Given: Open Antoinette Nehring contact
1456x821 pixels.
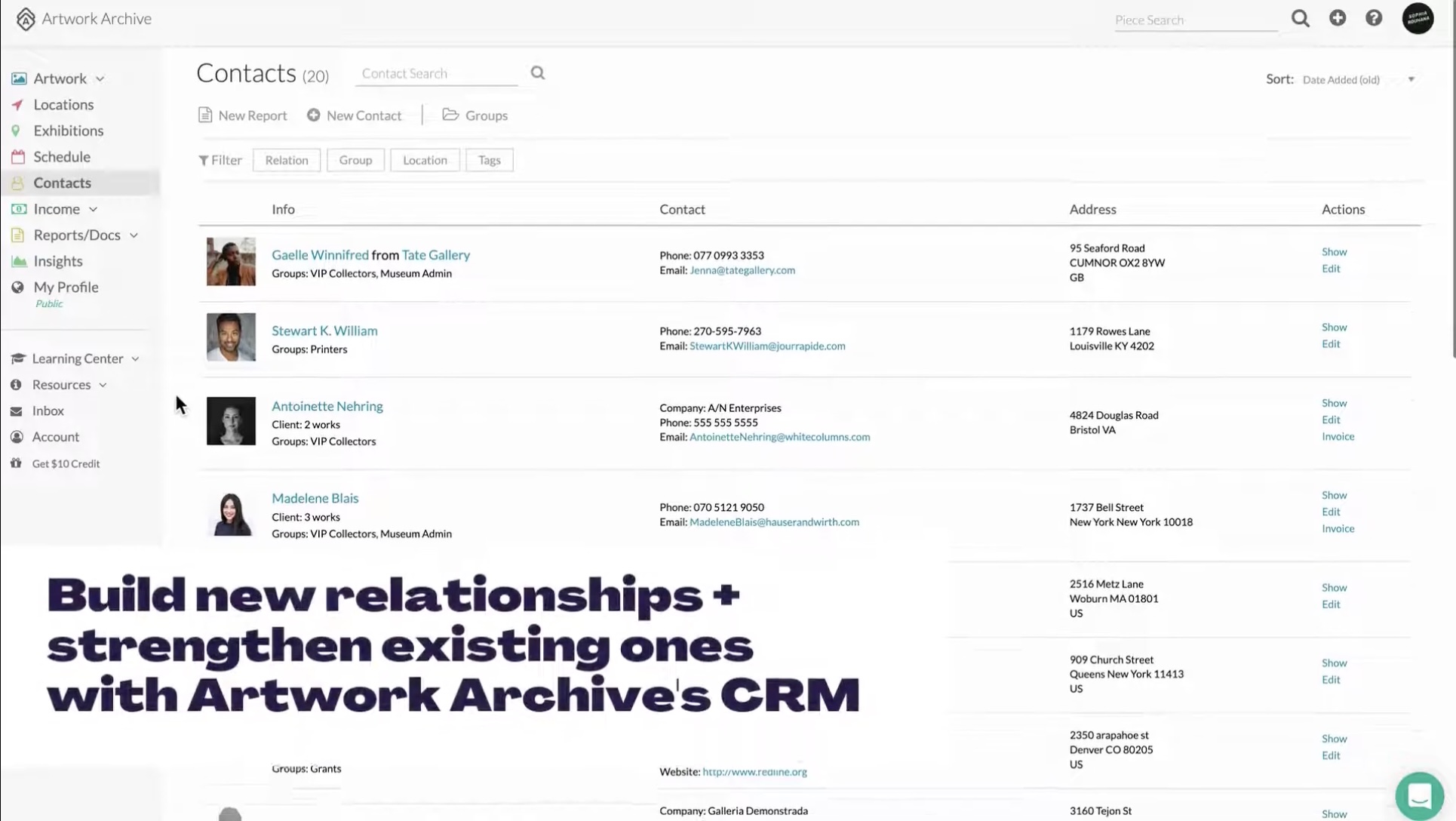Looking at the screenshot, I should [327, 406].
